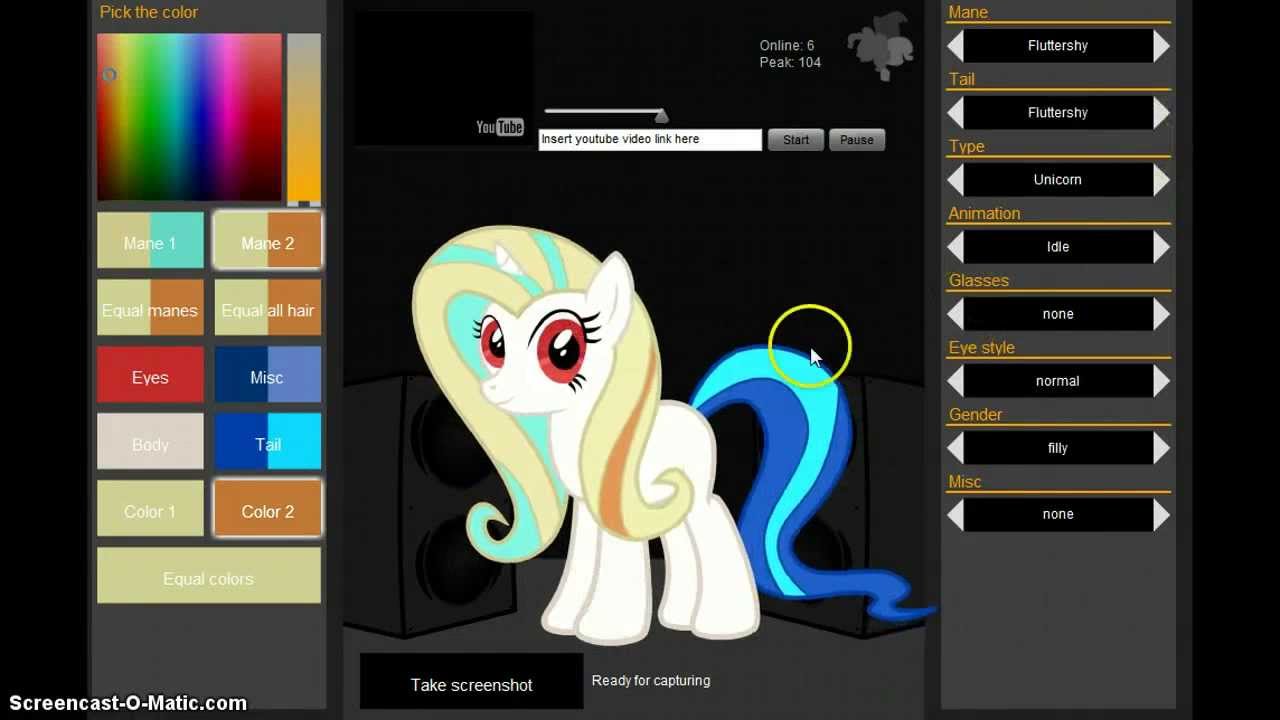Select the Mane 2 color button

coord(268,241)
